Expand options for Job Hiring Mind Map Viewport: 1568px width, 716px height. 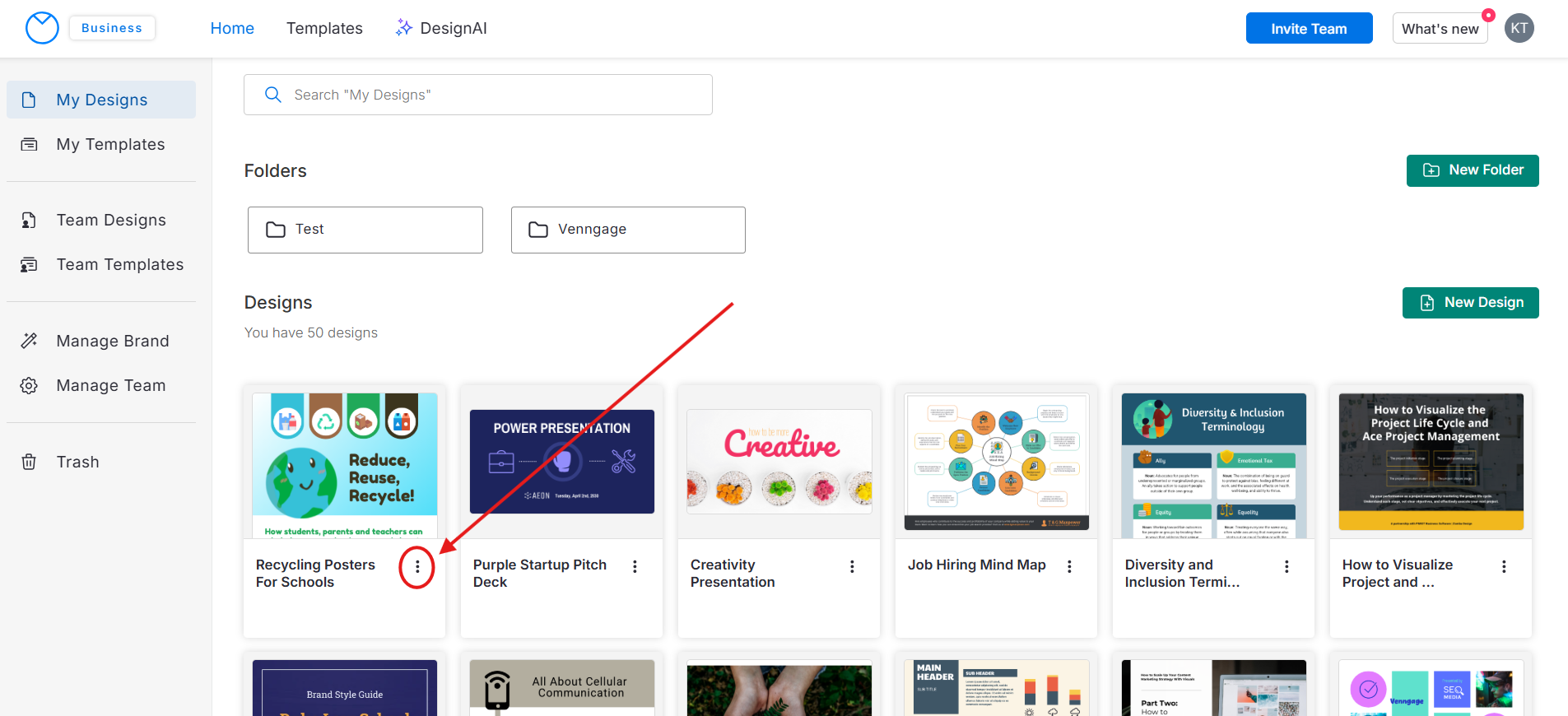1069,566
